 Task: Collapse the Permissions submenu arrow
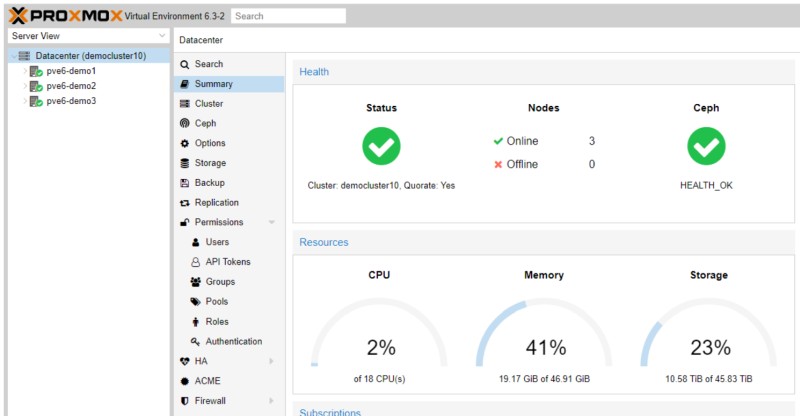pos(271,222)
